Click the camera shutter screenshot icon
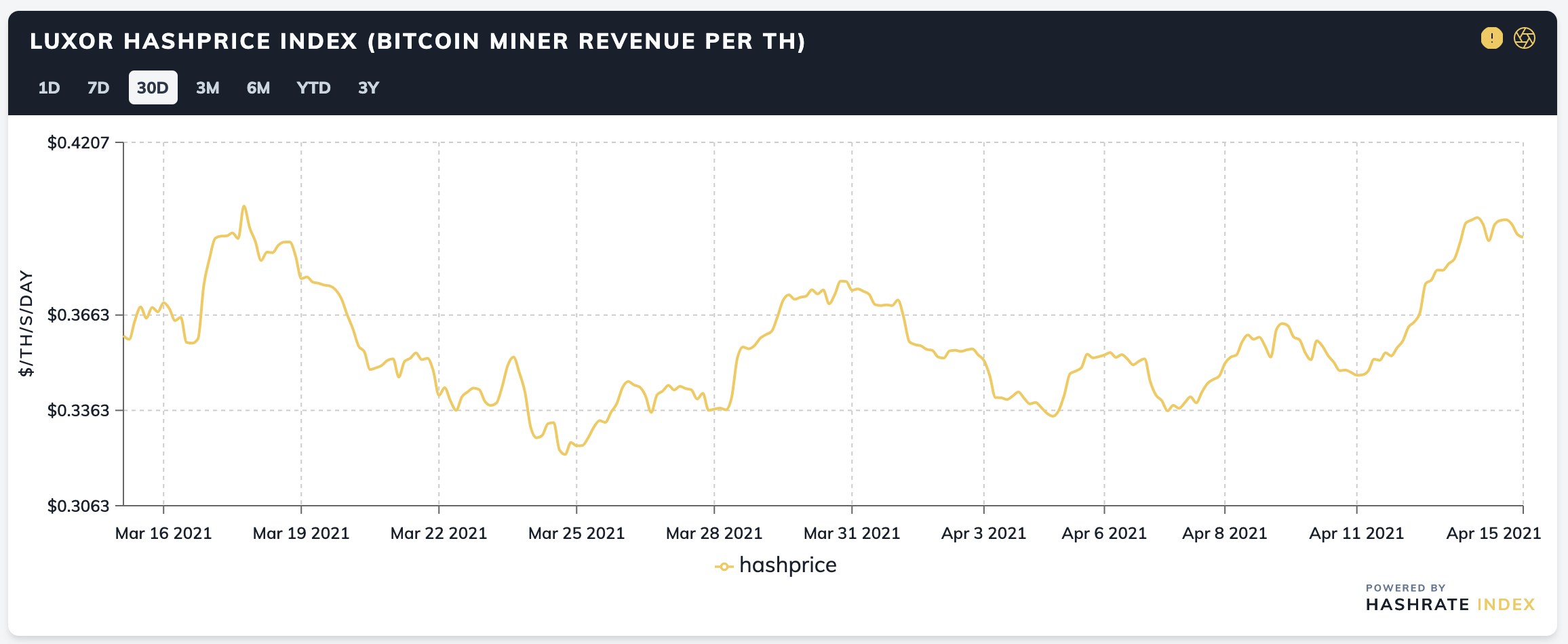This screenshot has height=644, width=1568. point(1525,38)
